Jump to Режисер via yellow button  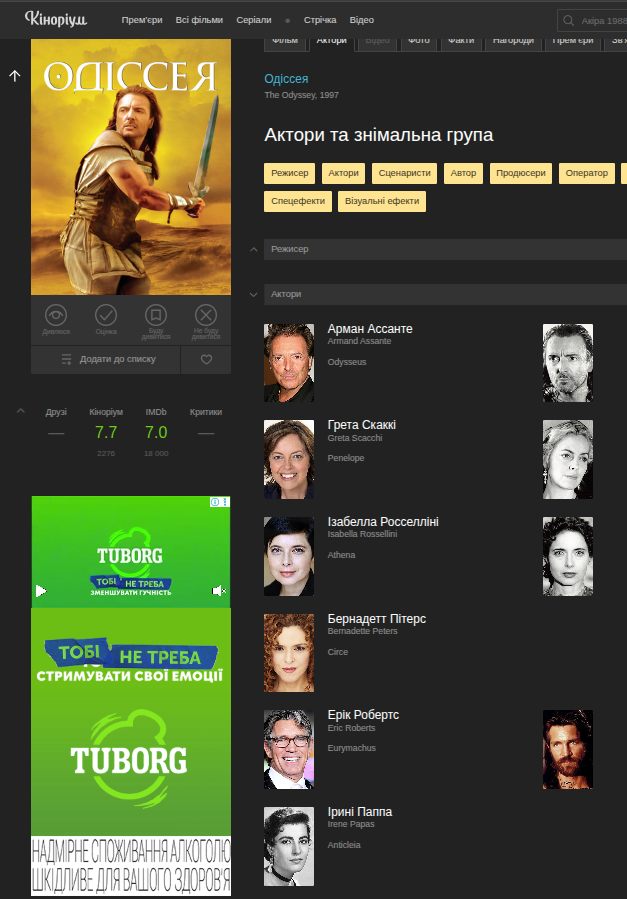tap(289, 173)
